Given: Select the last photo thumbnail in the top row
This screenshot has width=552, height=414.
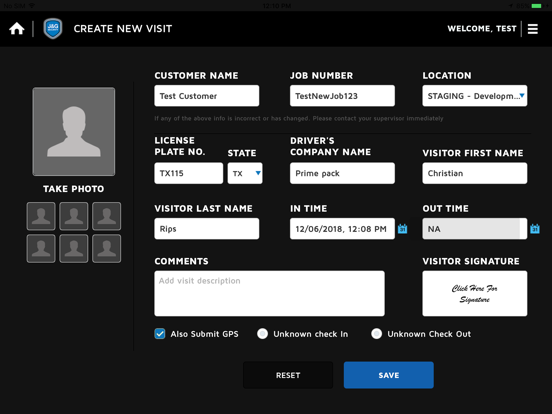Looking at the screenshot, I should (x=106, y=216).
